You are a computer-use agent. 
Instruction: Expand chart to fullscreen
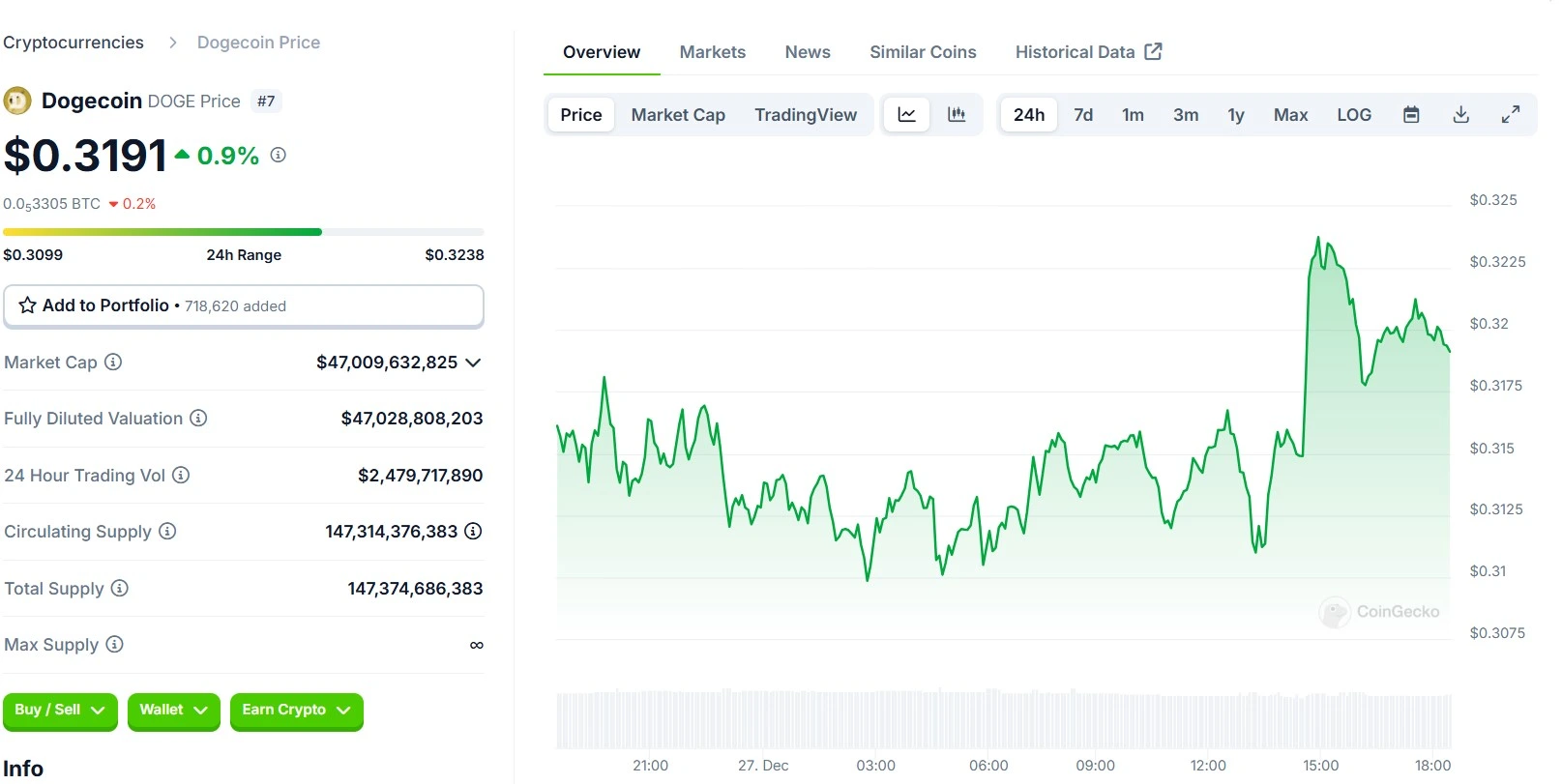(1510, 115)
